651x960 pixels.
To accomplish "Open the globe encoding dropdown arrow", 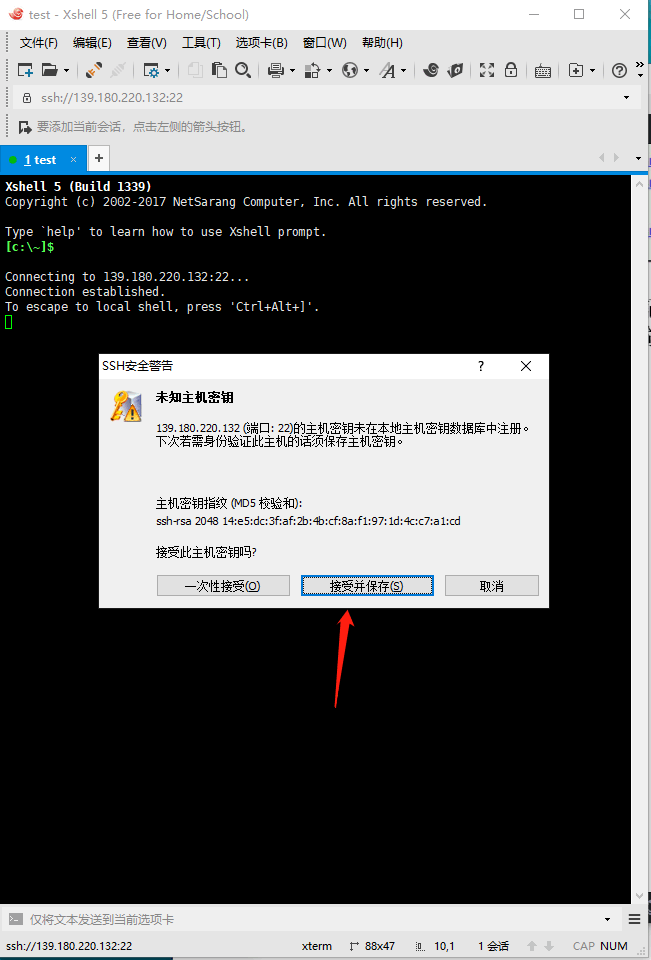I will [366, 71].
